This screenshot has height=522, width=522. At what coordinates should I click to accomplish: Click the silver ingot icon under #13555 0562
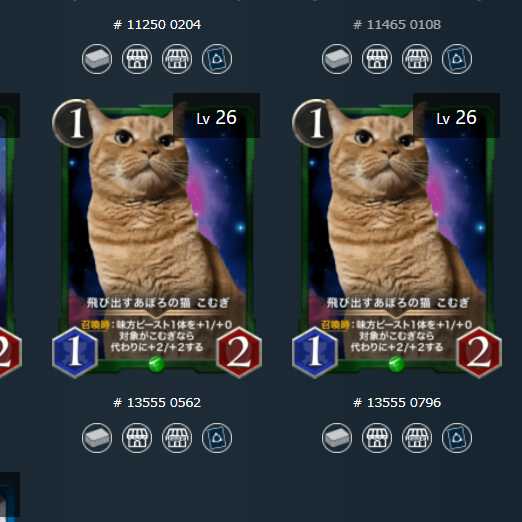click(97, 438)
